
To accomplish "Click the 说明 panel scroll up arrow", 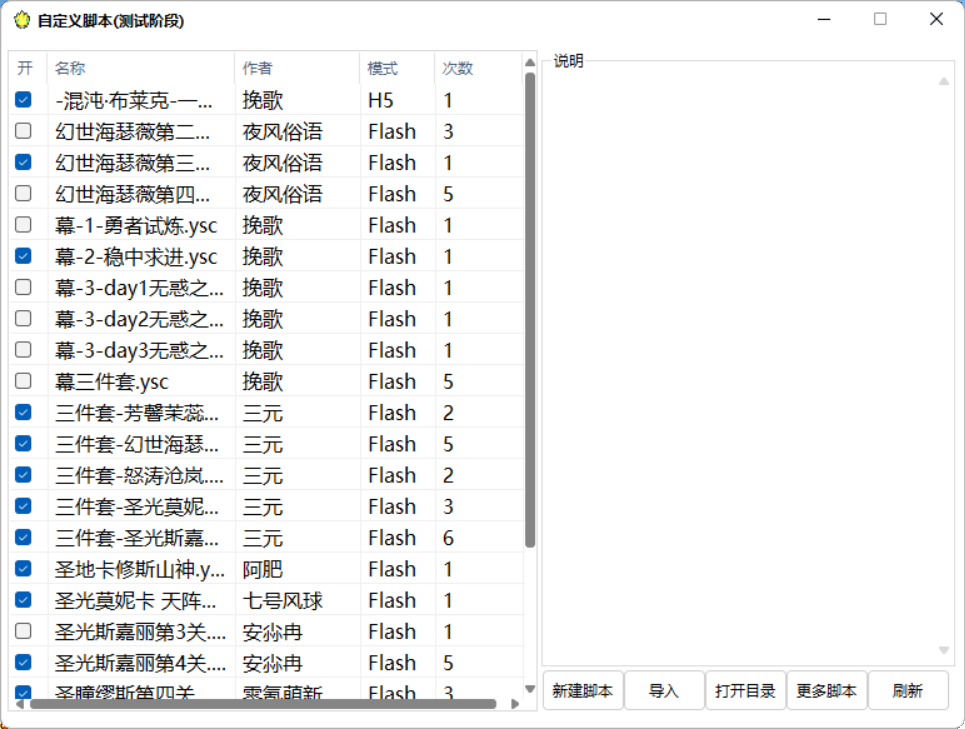I will pyautogui.click(x=943, y=82).
